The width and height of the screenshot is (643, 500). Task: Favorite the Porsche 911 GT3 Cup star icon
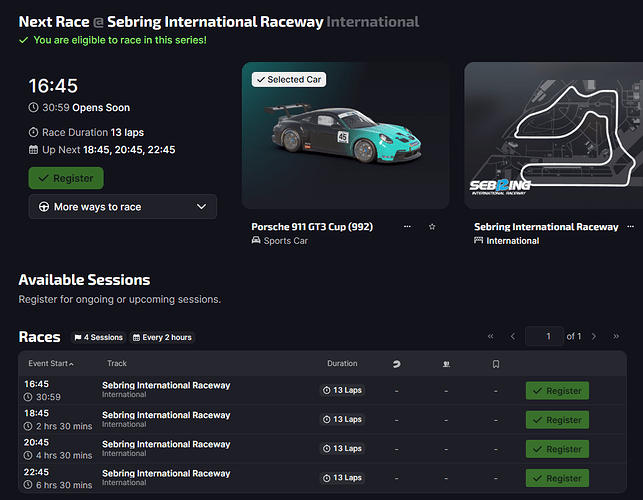coord(432,227)
